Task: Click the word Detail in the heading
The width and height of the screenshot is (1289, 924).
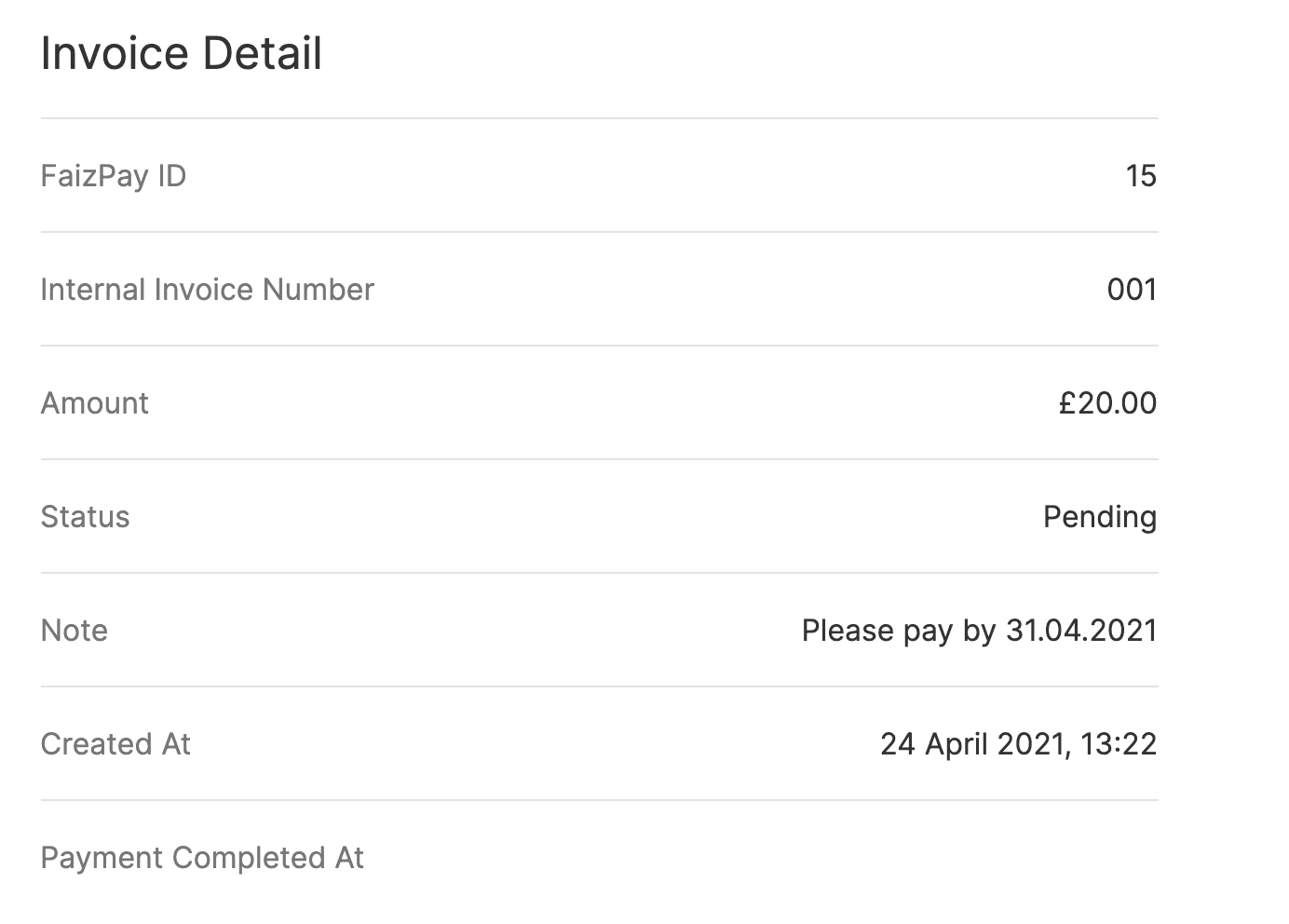Action: [x=263, y=53]
